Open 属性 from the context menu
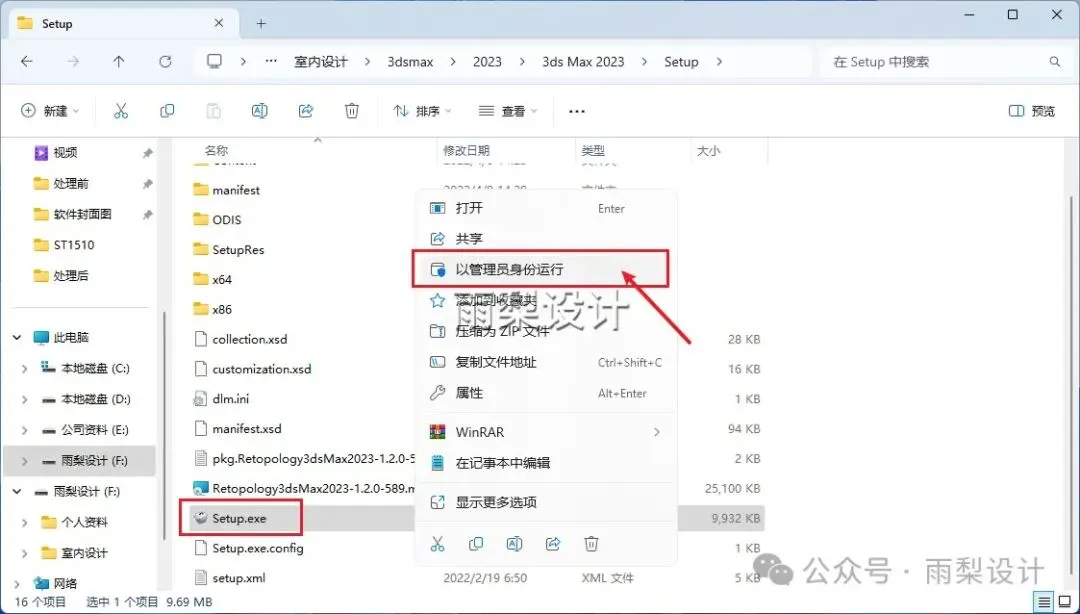Screen dimensions: 1080x614 (x=546, y=393)
